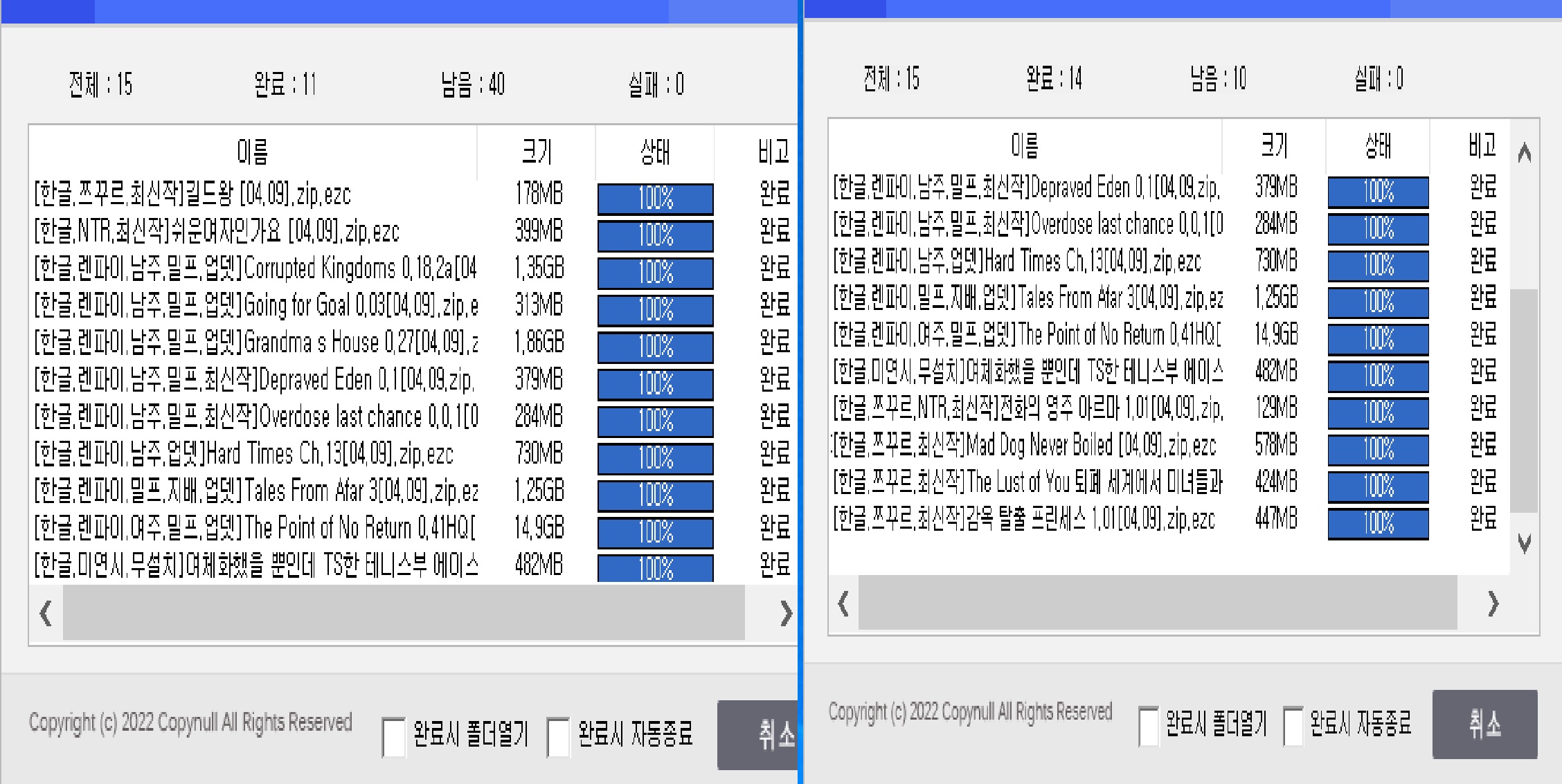Screen dimensions: 1562x784
Task: Click scroll up arrow in right list
Action: (1524, 152)
